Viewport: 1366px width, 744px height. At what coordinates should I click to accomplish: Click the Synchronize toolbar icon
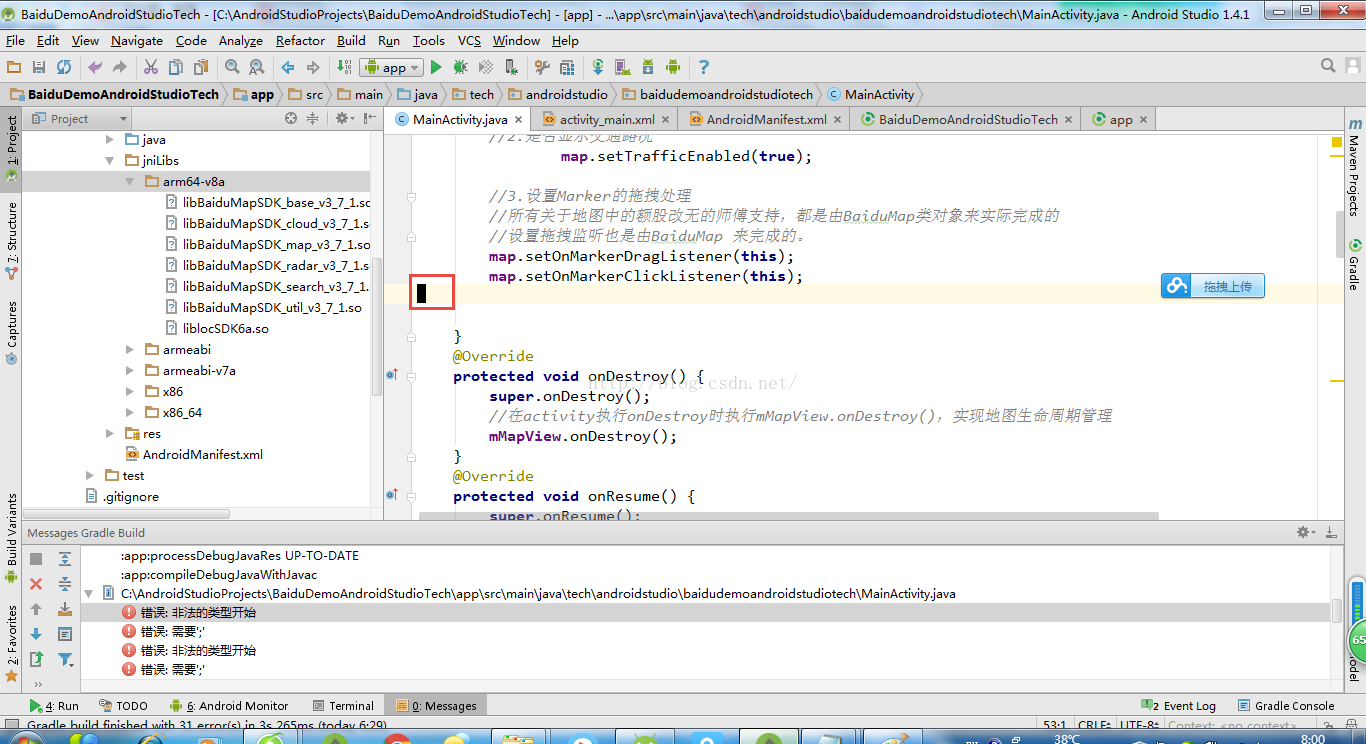click(x=64, y=67)
